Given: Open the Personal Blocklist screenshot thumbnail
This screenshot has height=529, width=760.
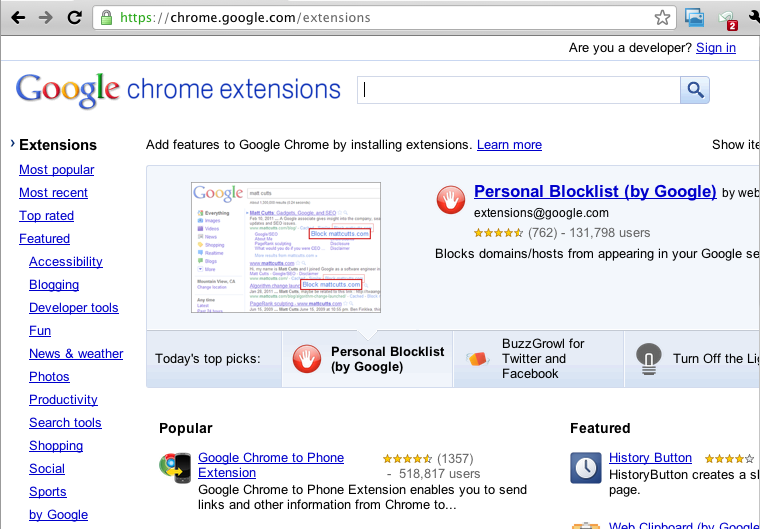Looking at the screenshot, I should pyautogui.click(x=285, y=247).
